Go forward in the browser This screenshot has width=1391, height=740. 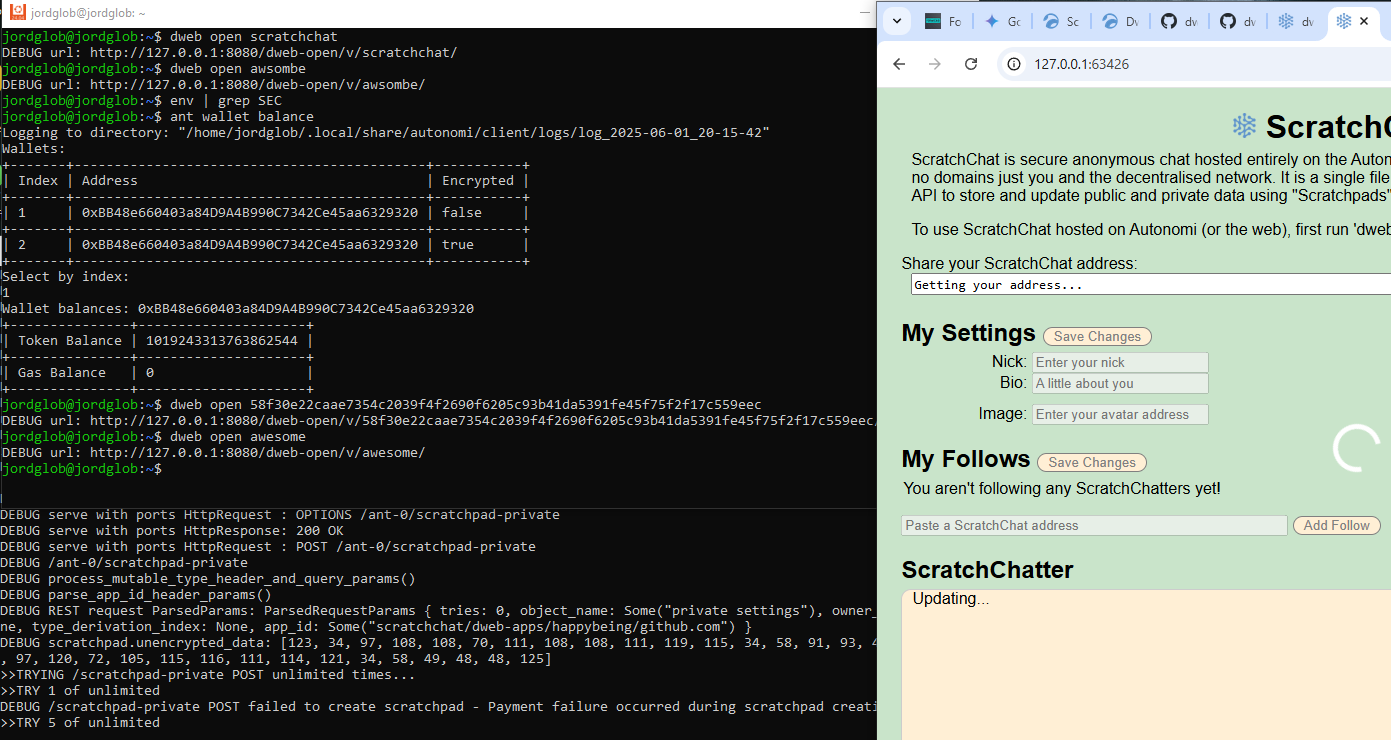[935, 64]
